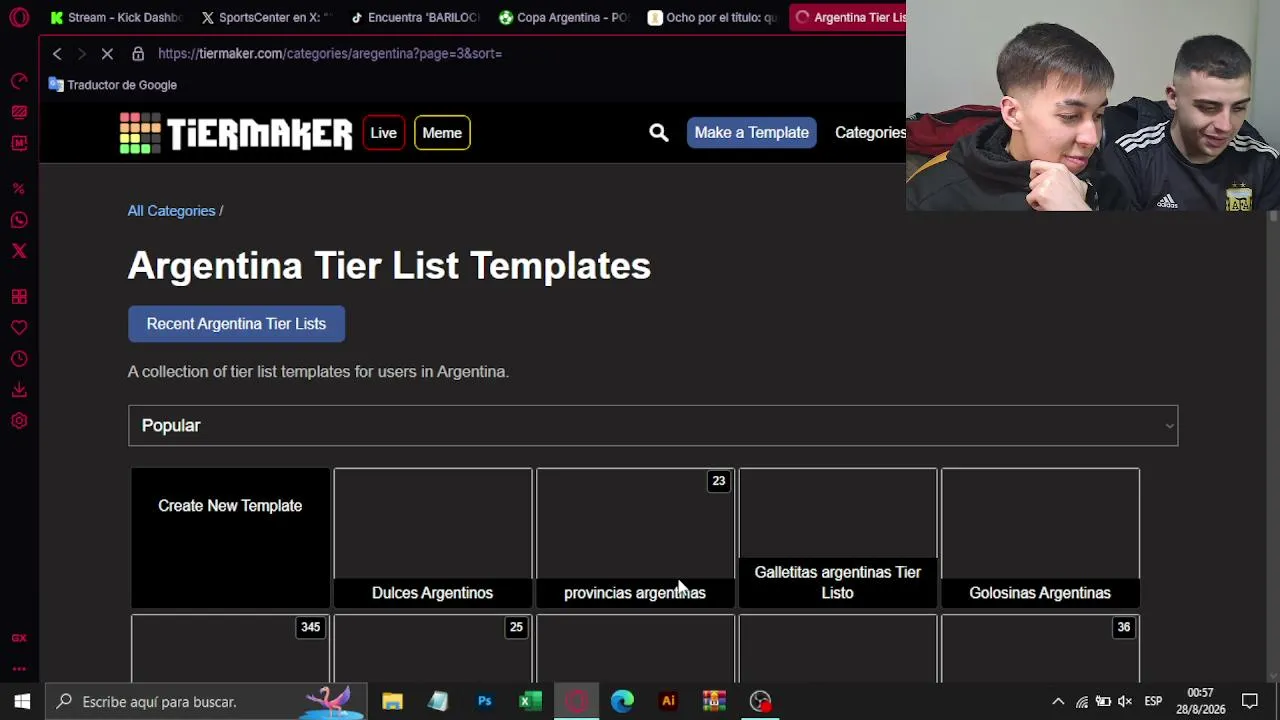This screenshot has width=1280, height=720.
Task: Click the Windows taskbar search box
Action: (206, 701)
